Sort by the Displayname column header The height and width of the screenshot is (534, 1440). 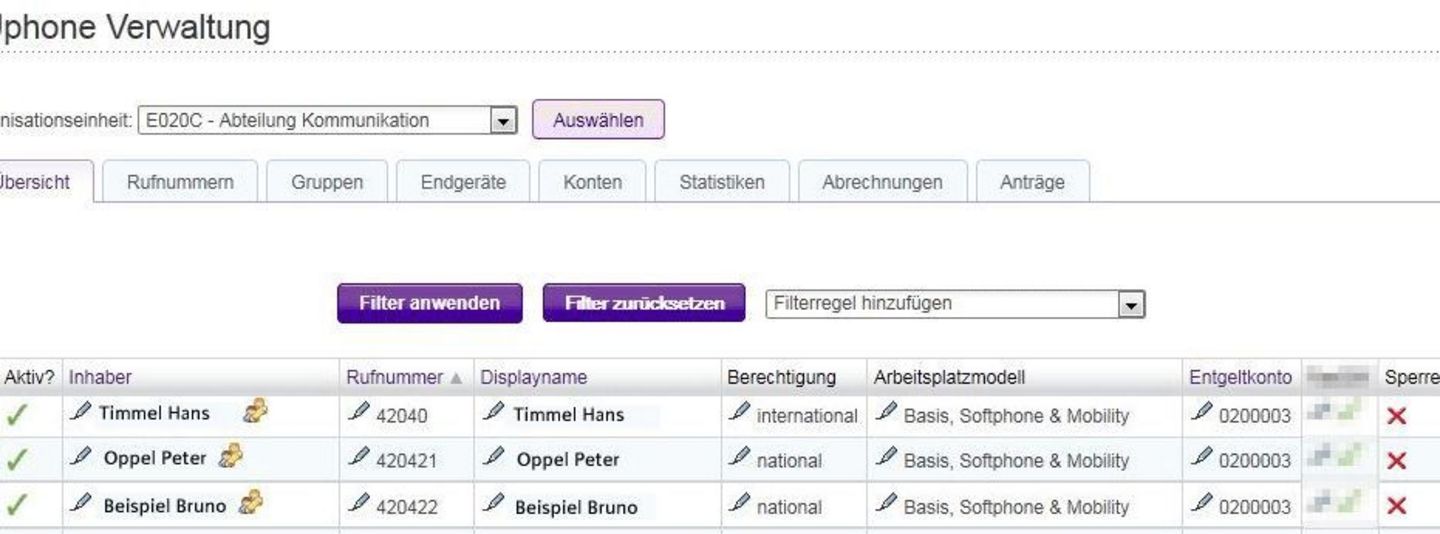pyautogui.click(x=534, y=378)
